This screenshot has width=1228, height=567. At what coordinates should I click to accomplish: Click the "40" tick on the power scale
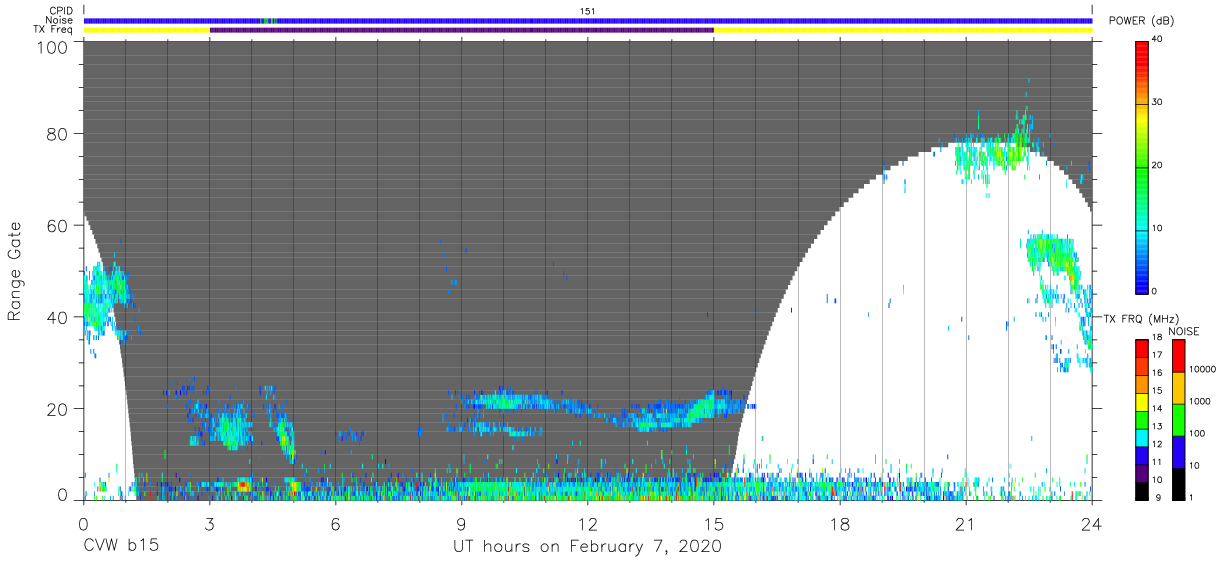coord(1156,40)
